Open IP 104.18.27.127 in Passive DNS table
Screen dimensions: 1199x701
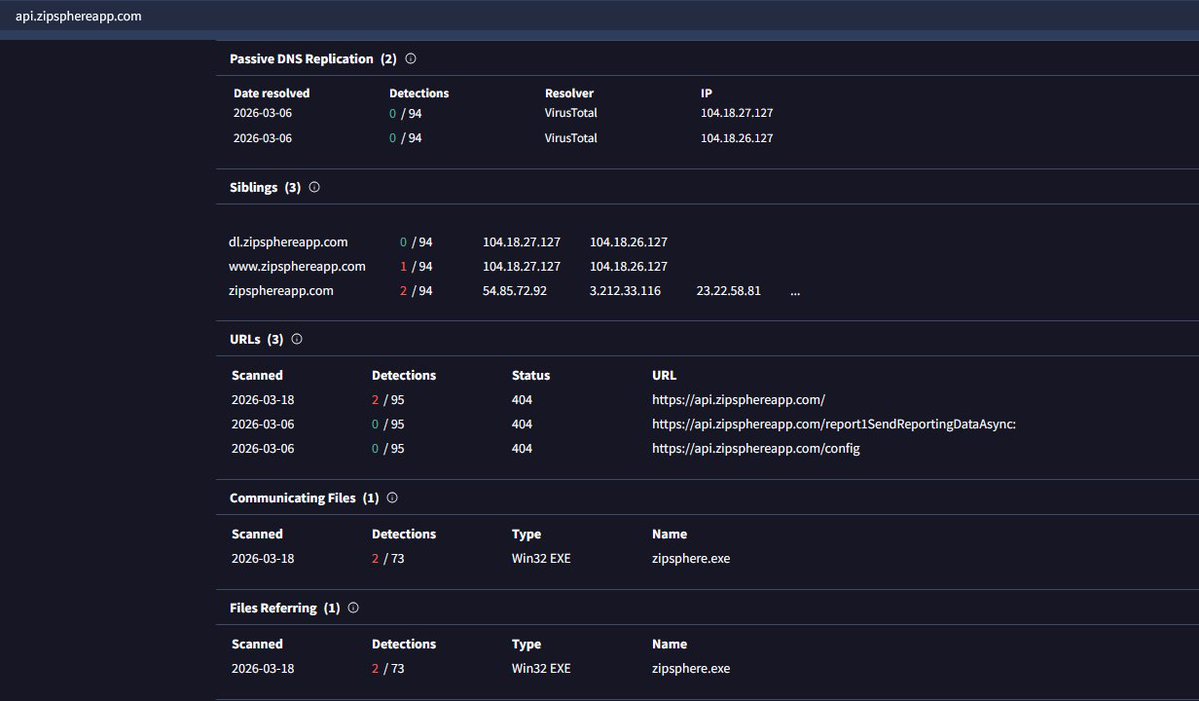736,112
